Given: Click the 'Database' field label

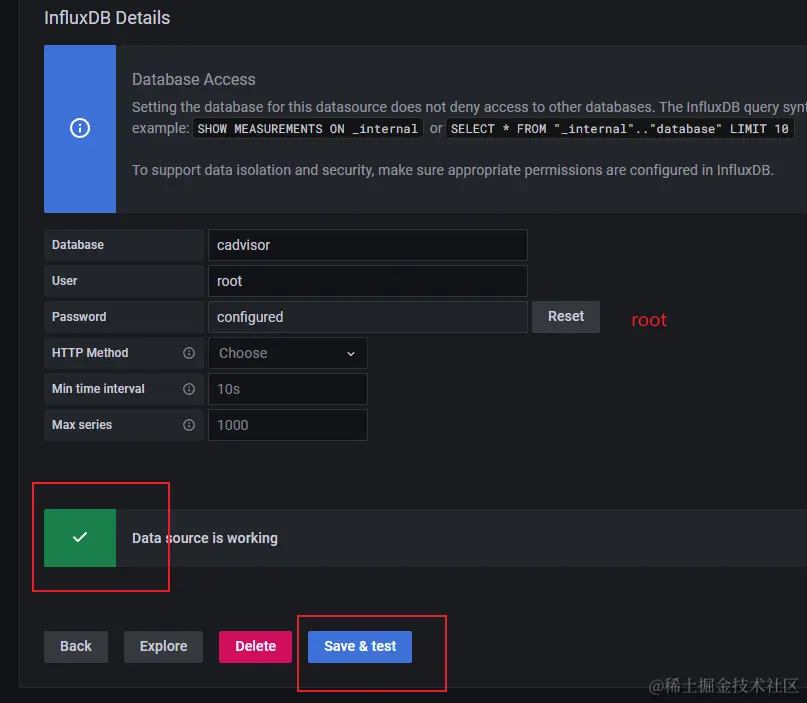Looking at the screenshot, I should (x=78, y=245).
